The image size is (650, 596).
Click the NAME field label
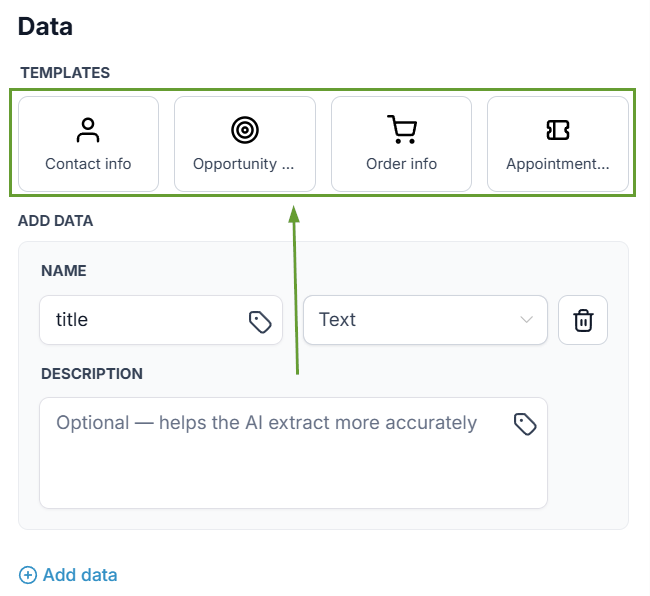pyautogui.click(x=64, y=271)
